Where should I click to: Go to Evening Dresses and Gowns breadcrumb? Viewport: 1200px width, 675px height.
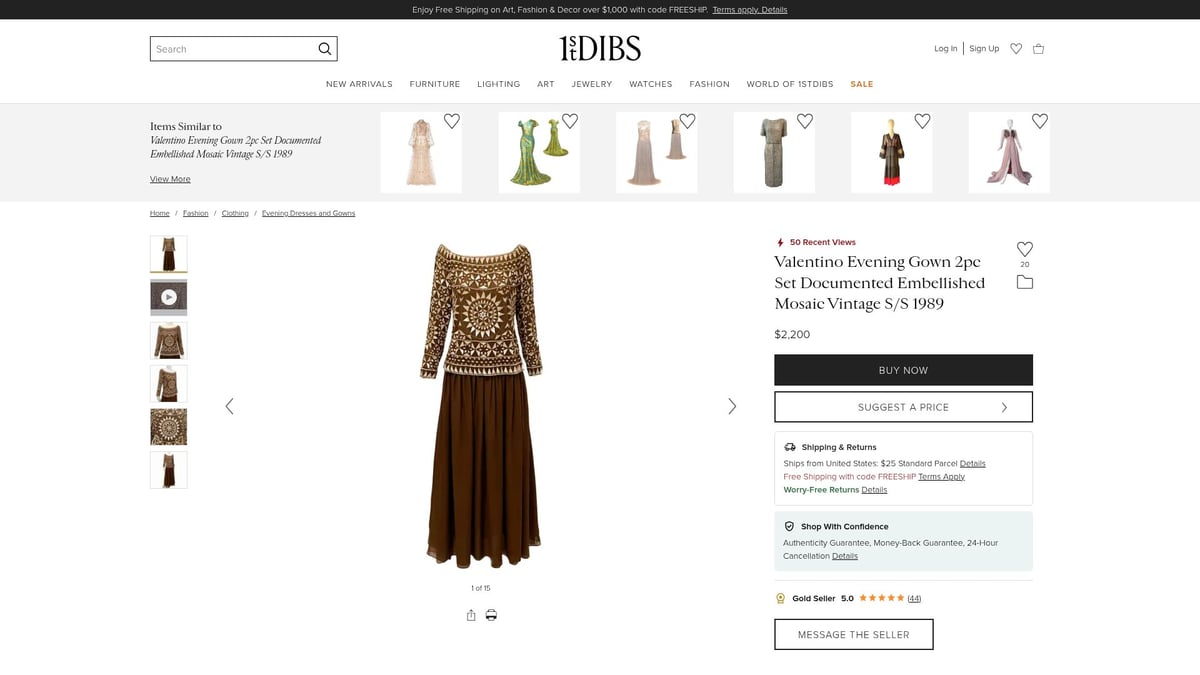tap(308, 213)
